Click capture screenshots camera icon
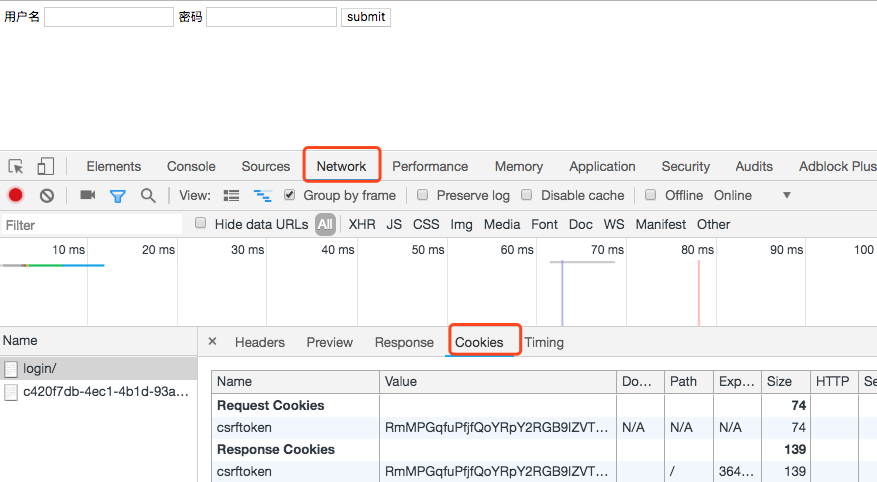Image resolution: width=877 pixels, height=482 pixels. click(x=88, y=196)
